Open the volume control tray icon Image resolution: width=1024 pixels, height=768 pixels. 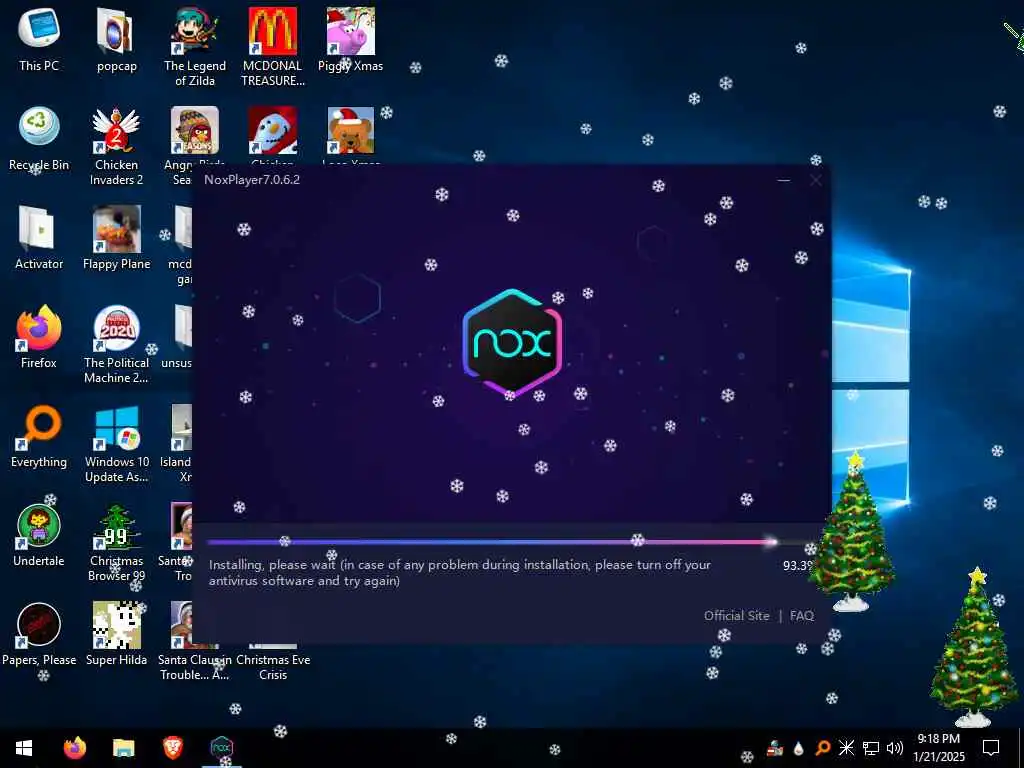[895, 748]
